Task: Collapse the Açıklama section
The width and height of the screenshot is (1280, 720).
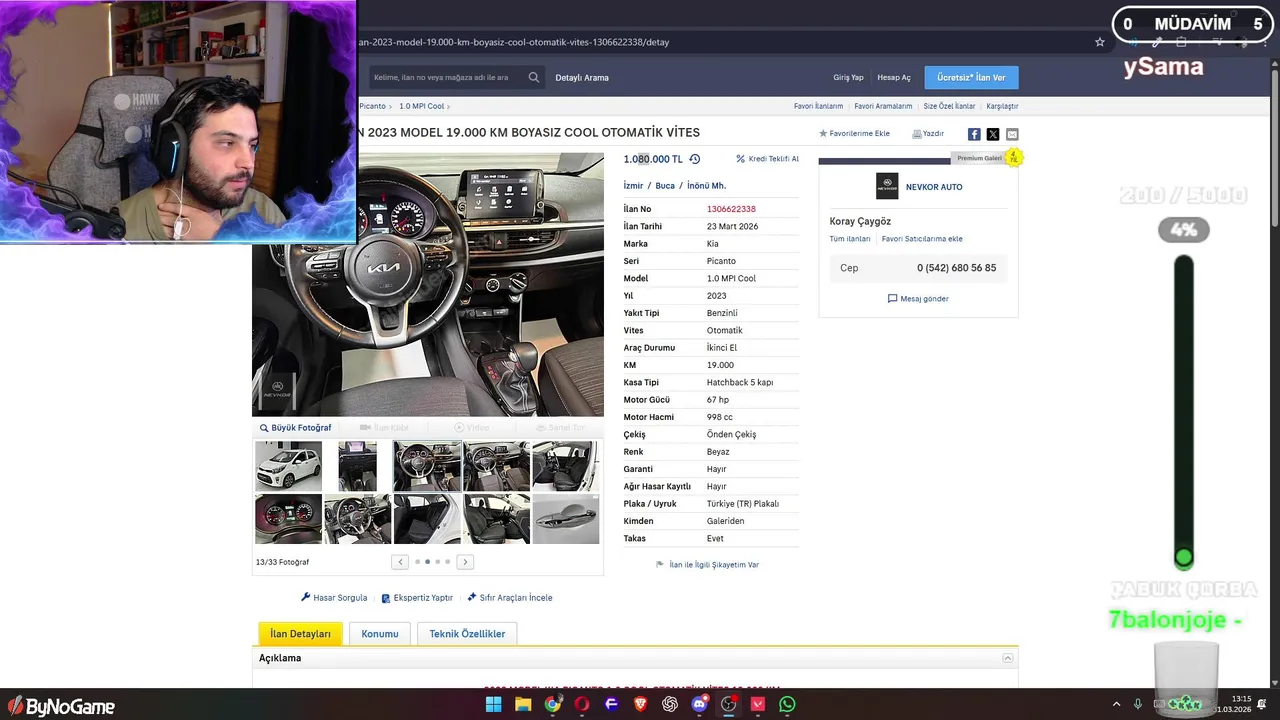Action: [1008, 658]
